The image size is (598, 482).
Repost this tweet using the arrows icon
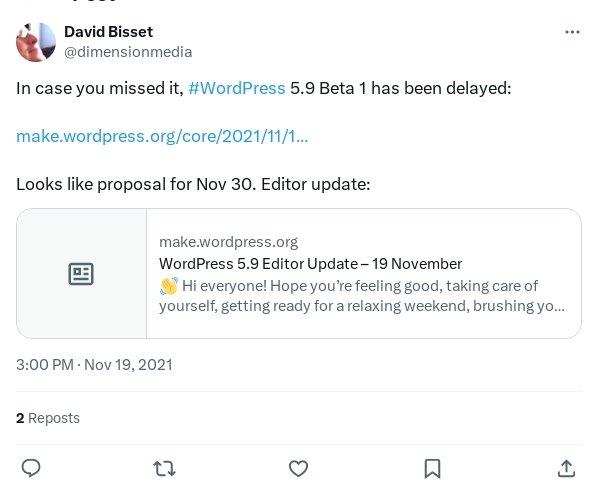(164, 468)
